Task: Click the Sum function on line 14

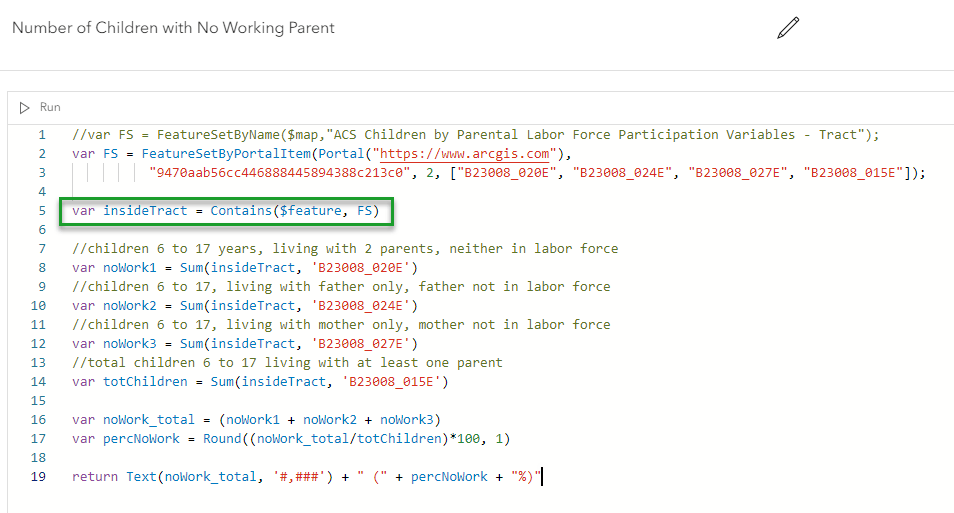Action: tap(222, 382)
